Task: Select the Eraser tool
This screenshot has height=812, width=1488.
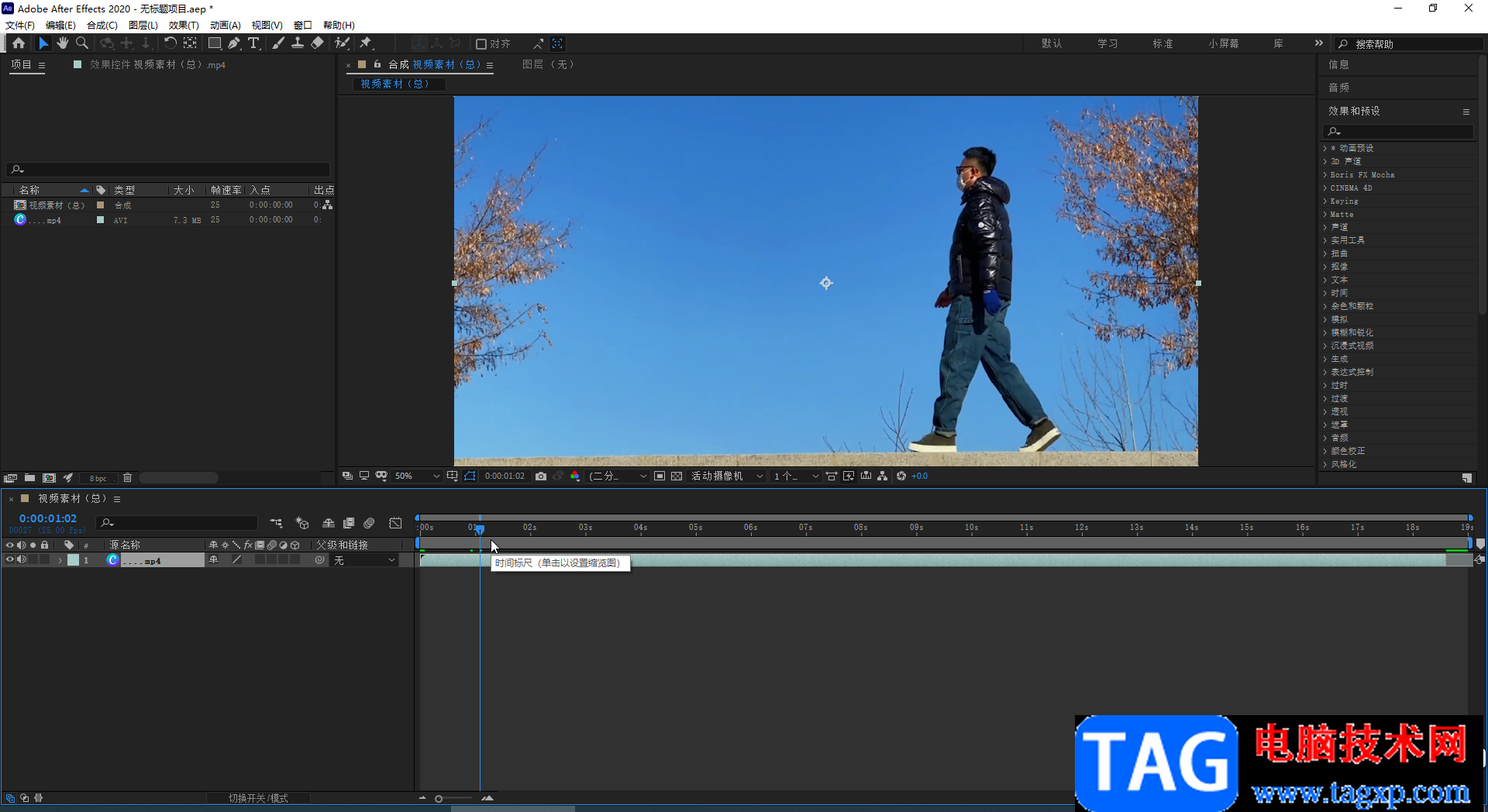Action: (317, 43)
